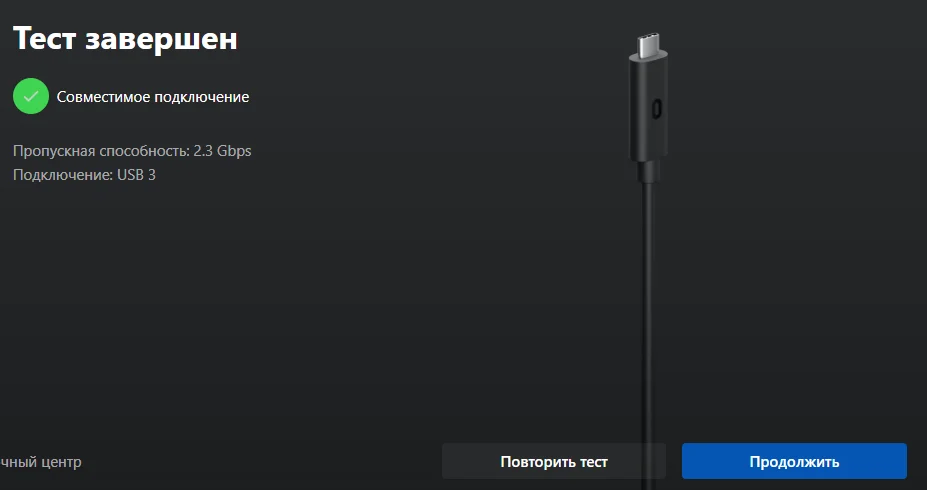Click the Пропускная способность bandwidth line

132,151
